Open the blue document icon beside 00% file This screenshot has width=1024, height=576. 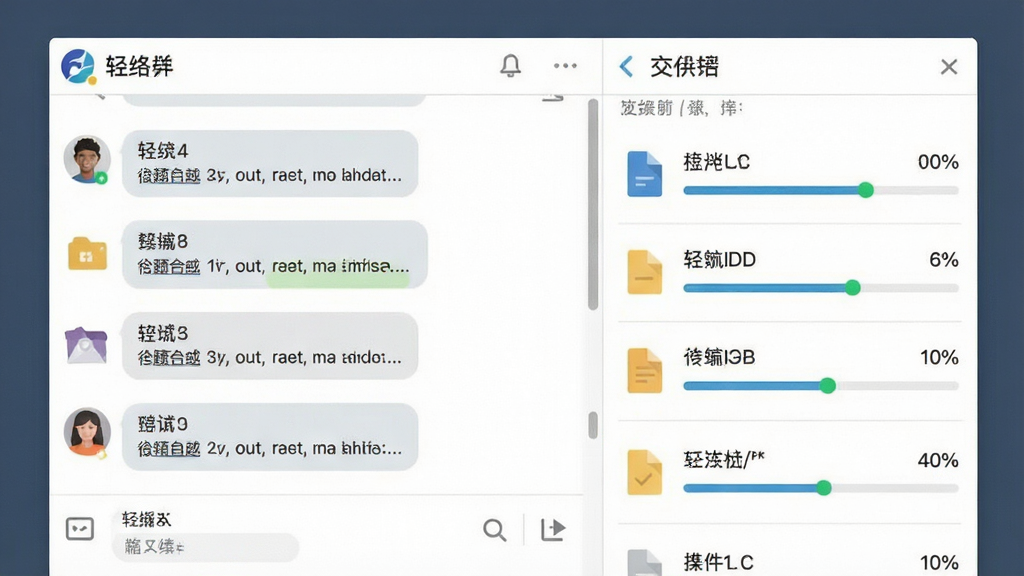(x=645, y=174)
